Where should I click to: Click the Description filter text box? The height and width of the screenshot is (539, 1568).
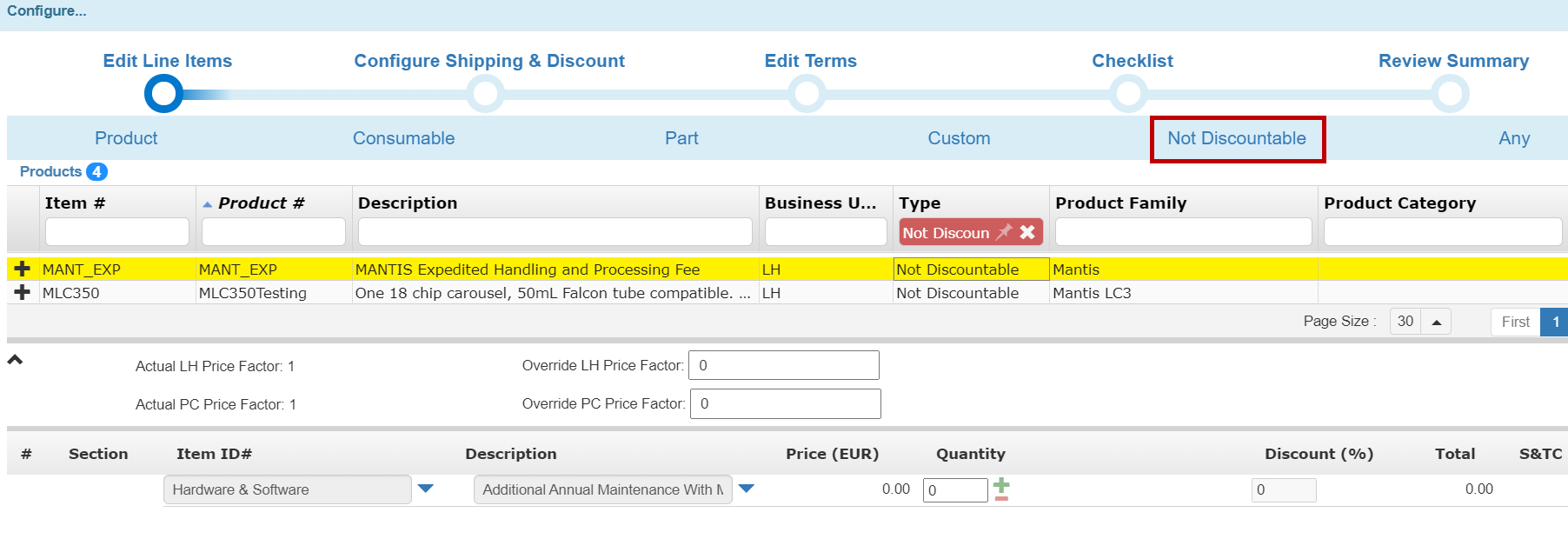(x=555, y=232)
